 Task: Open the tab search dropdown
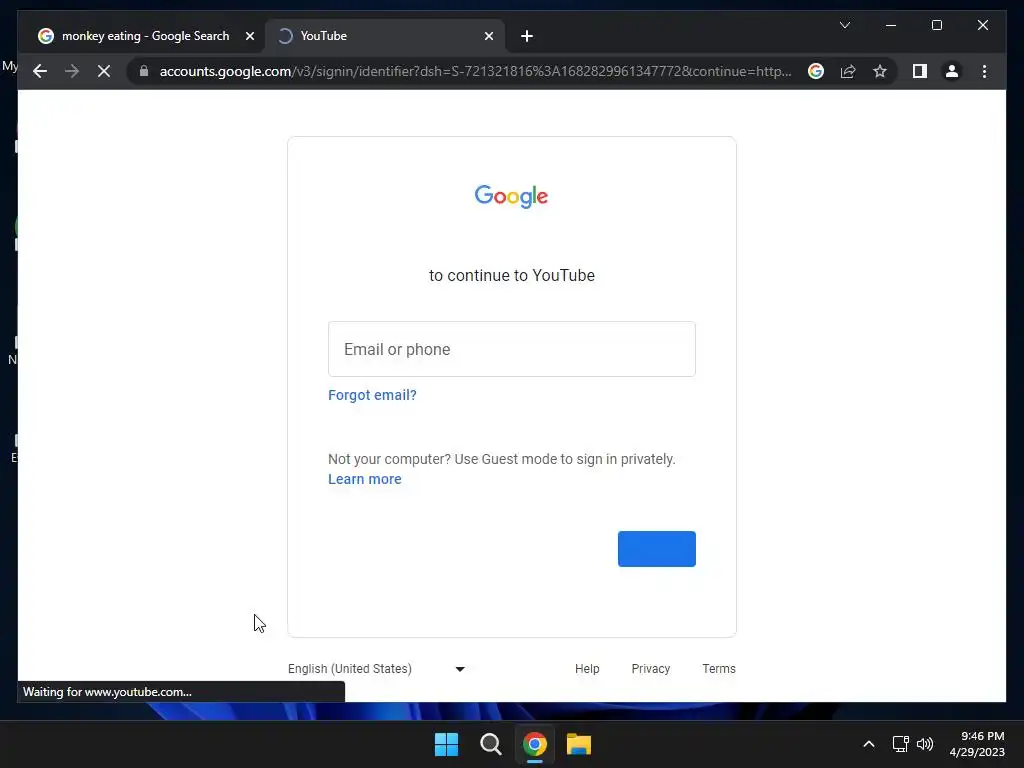844,25
